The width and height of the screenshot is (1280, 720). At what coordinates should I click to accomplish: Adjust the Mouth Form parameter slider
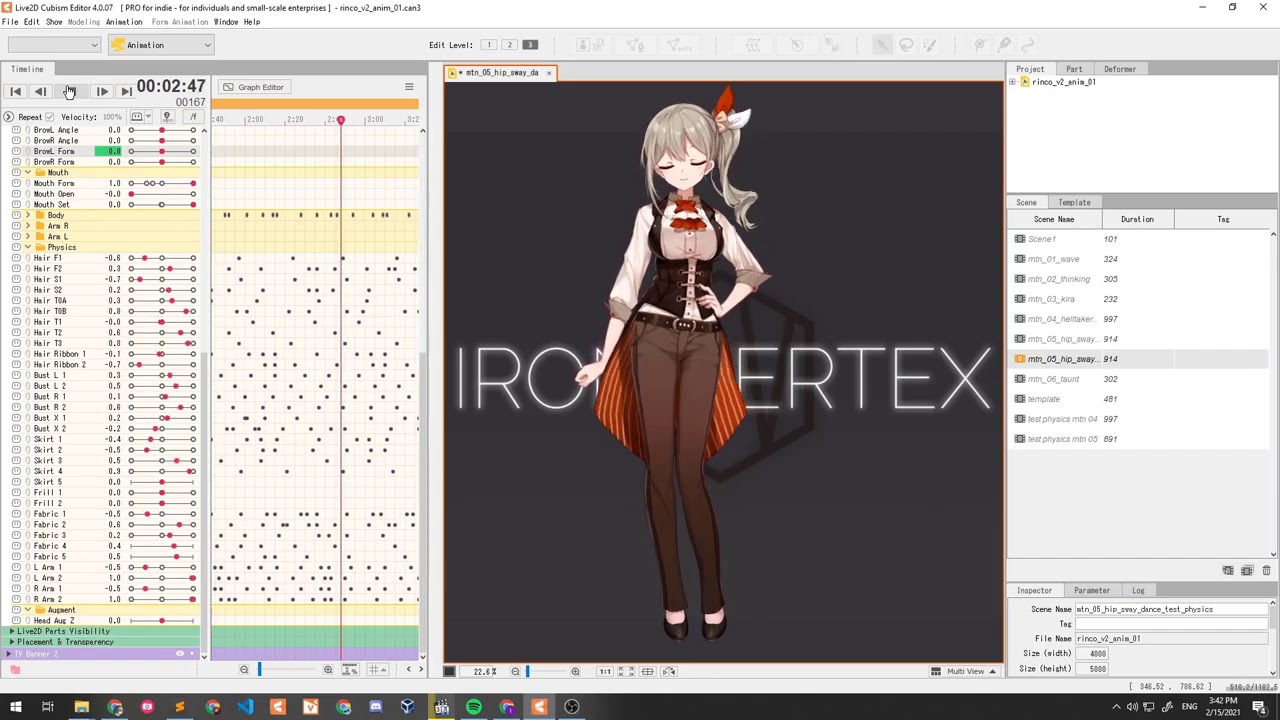(161, 183)
